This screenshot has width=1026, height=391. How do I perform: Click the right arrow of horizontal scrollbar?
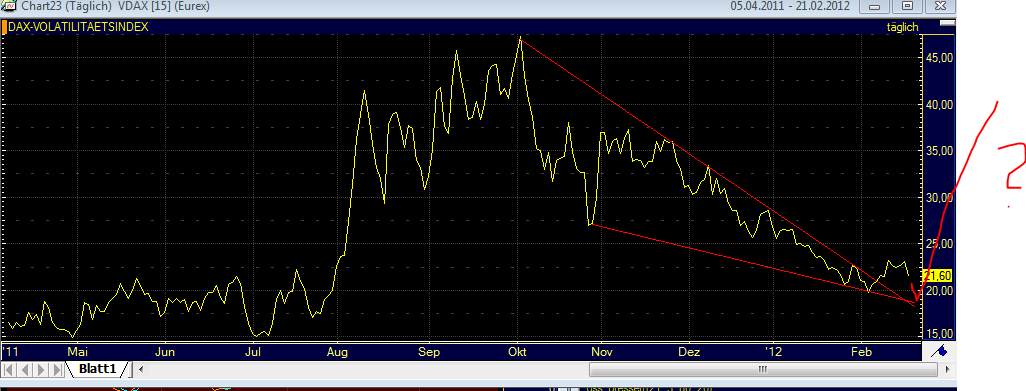tap(948, 370)
